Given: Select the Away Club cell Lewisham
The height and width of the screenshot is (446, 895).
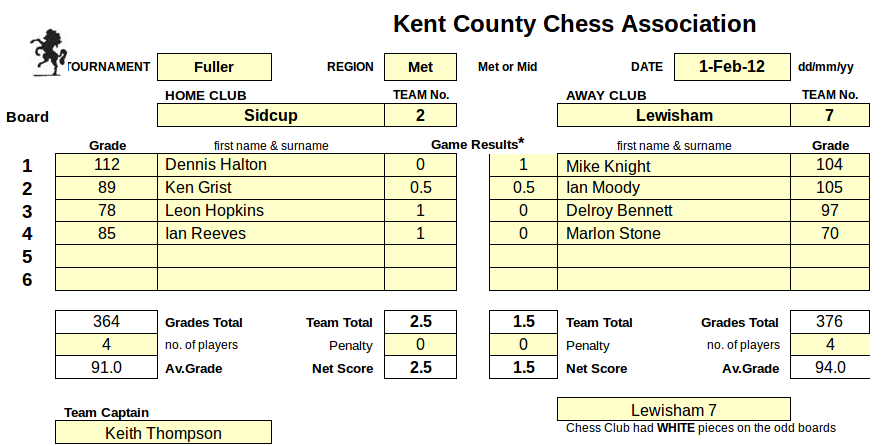Looking at the screenshot, I should click(674, 115).
